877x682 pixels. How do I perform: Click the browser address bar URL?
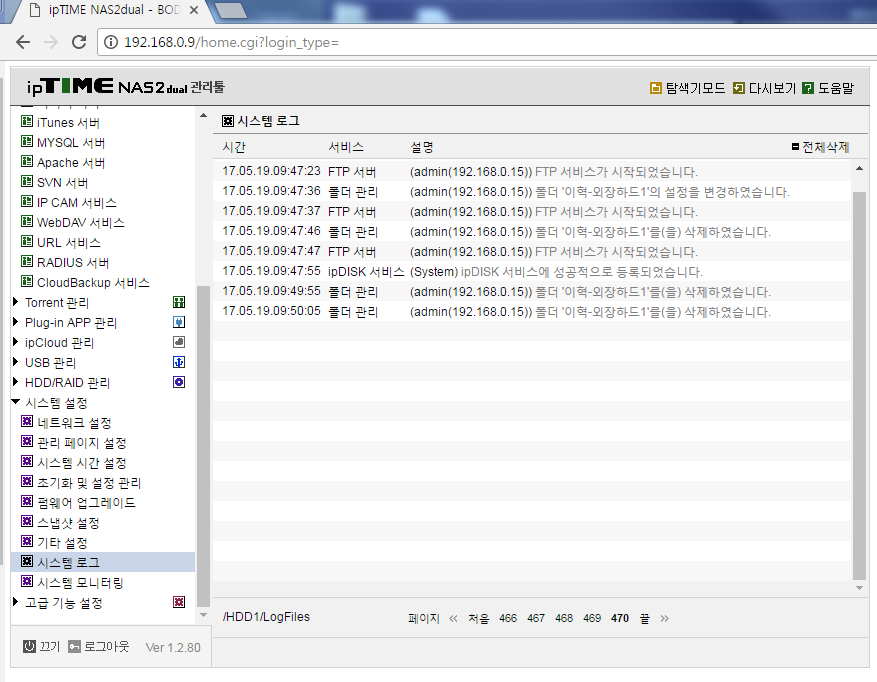232,43
